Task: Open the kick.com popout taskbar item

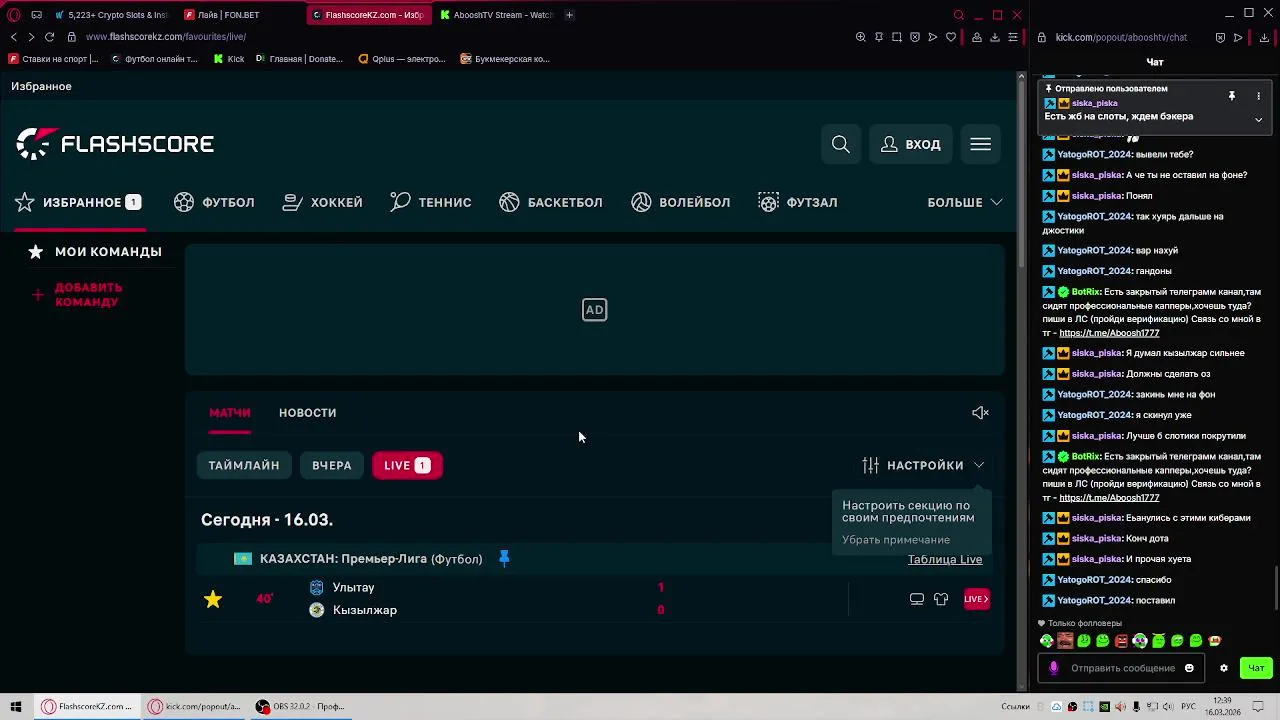Action: (194, 706)
